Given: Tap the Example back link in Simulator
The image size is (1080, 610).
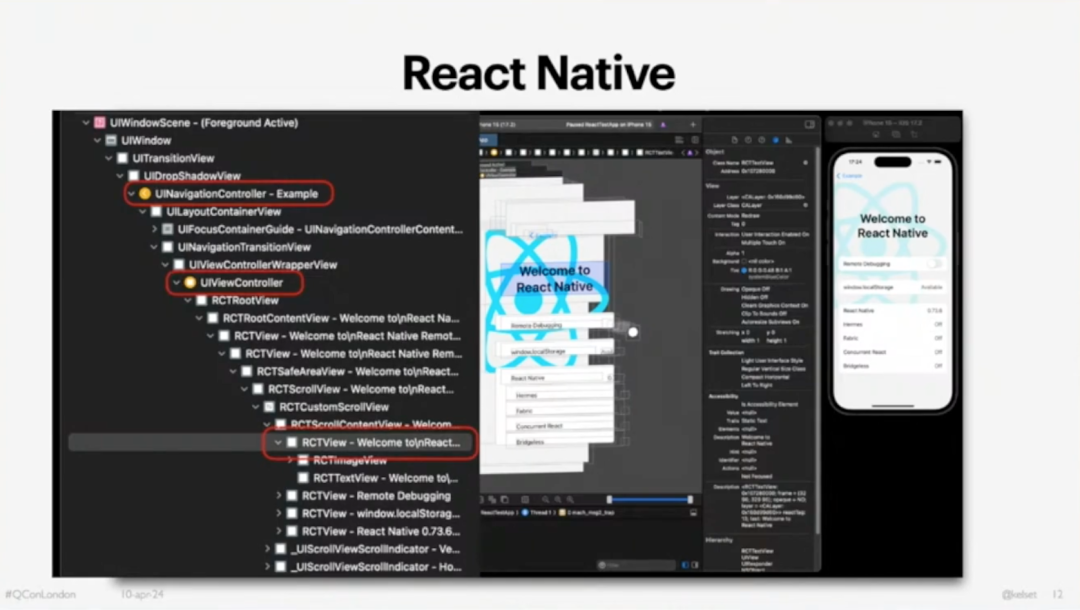Looking at the screenshot, I should 850,176.
